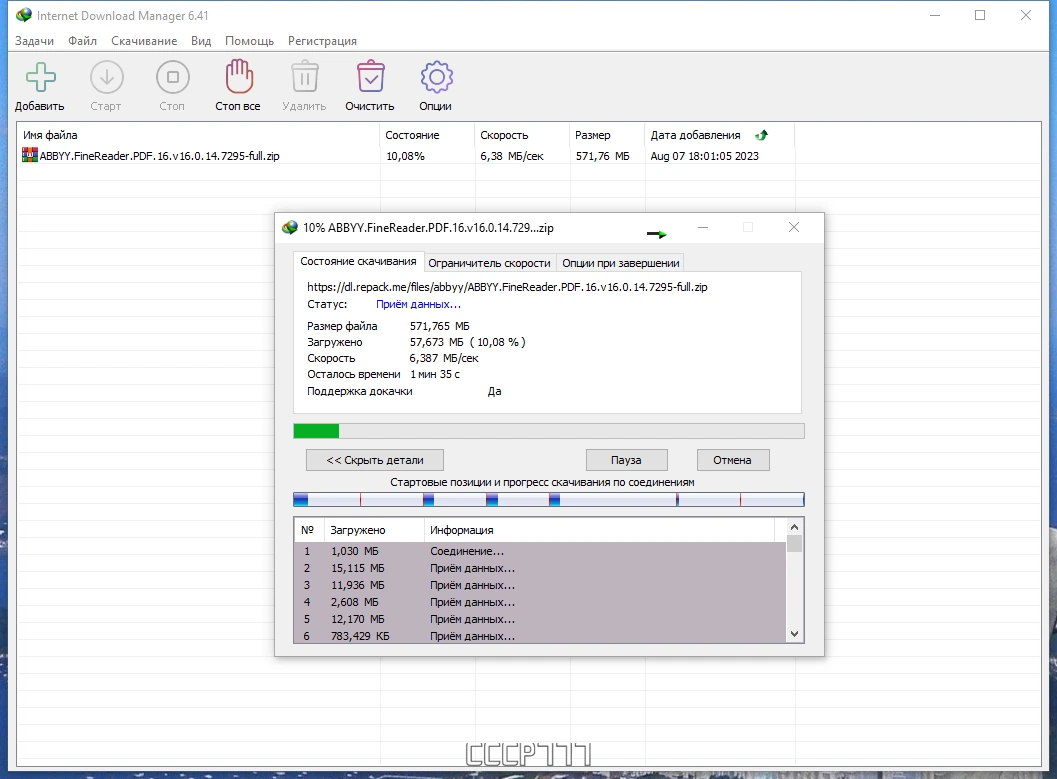Click scroll-down arrow in connections list

(795, 633)
